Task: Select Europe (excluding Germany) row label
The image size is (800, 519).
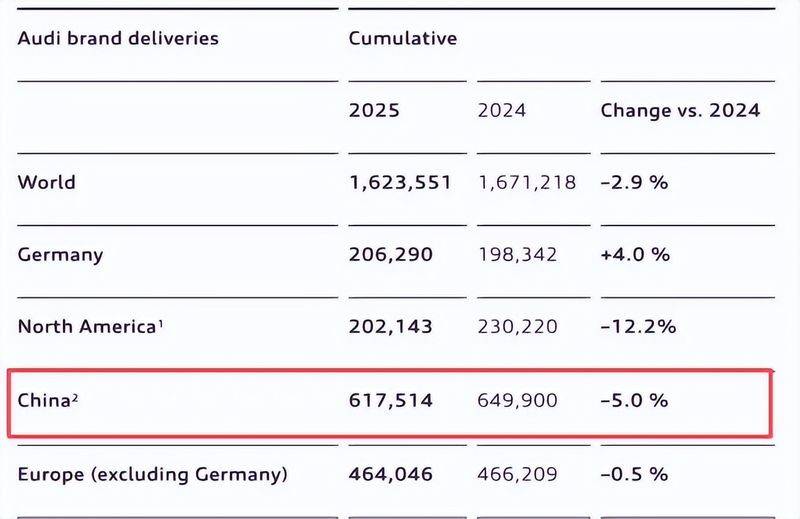Action: (x=153, y=475)
